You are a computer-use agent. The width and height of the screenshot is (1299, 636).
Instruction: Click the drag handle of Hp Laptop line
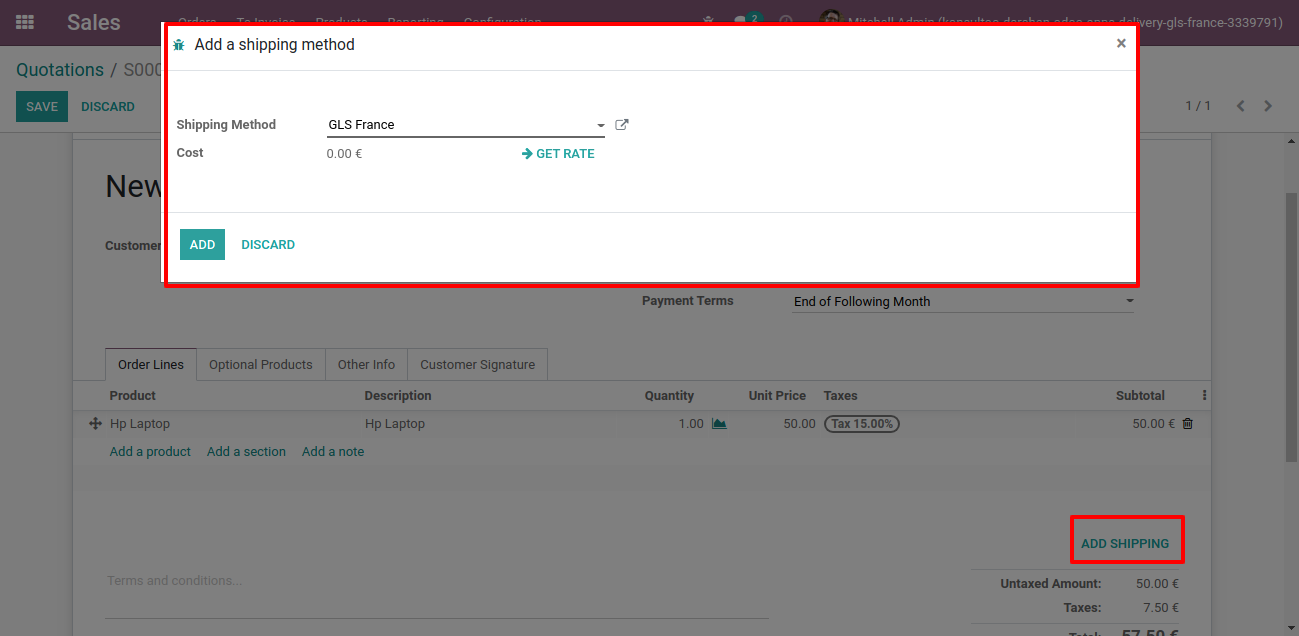coord(96,424)
